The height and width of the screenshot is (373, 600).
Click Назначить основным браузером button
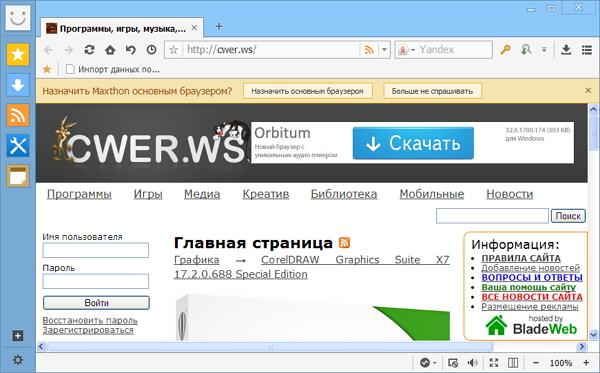[308, 91]
